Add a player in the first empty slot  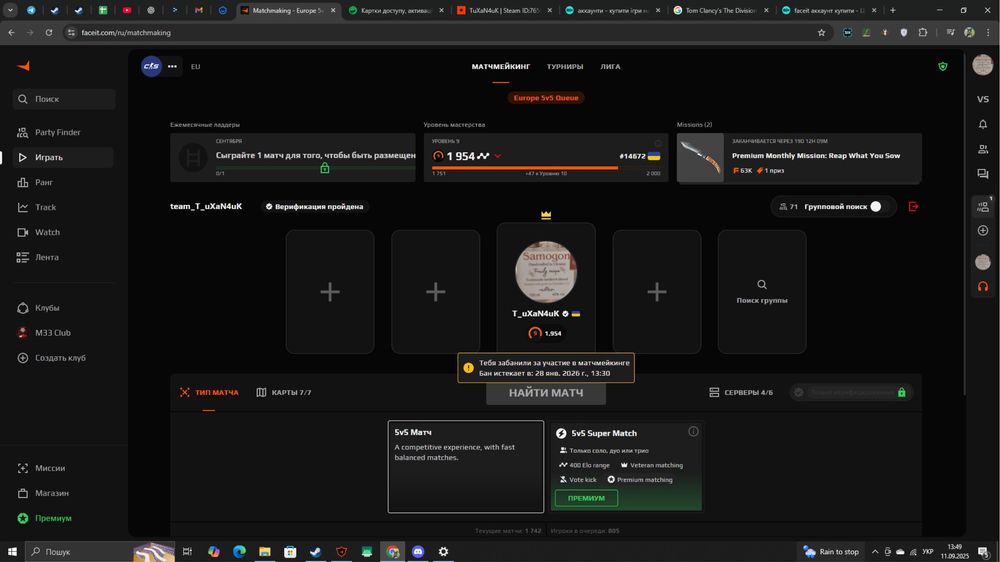330,292
